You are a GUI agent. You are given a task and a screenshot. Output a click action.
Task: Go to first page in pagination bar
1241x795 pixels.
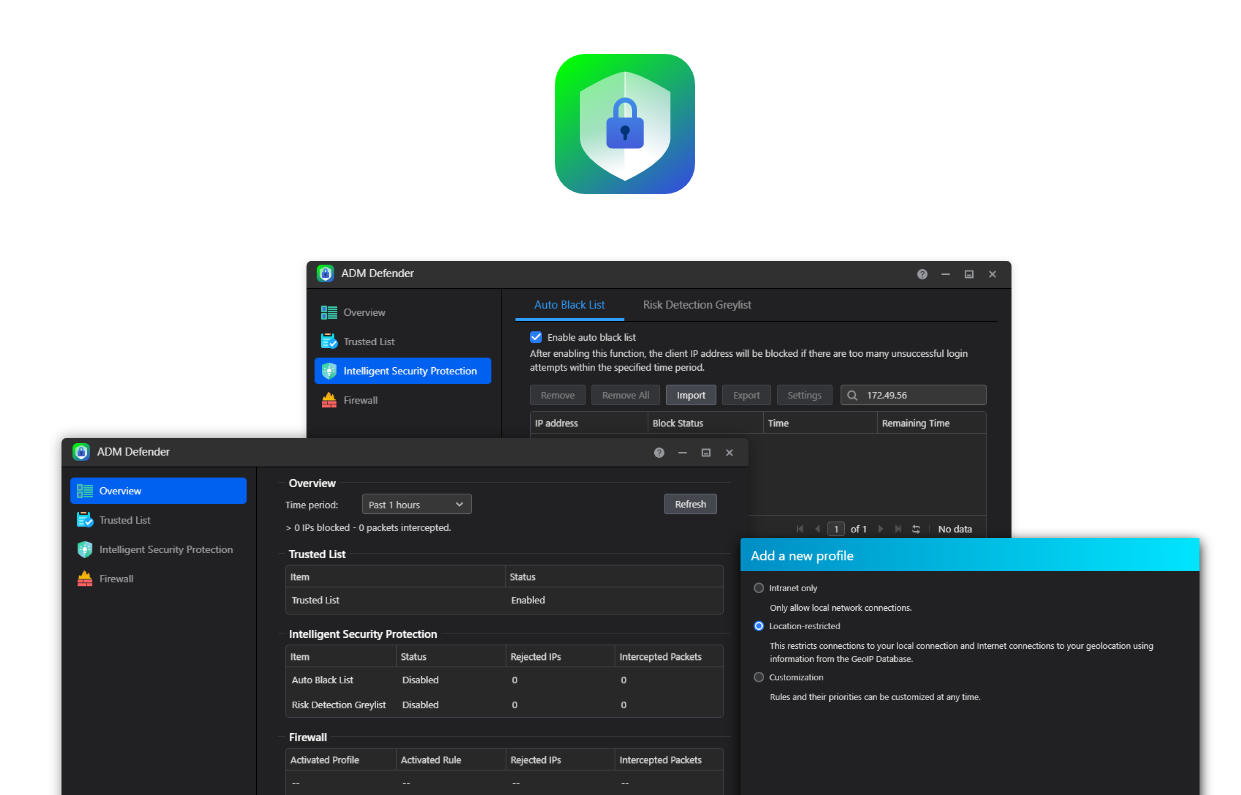800,529
